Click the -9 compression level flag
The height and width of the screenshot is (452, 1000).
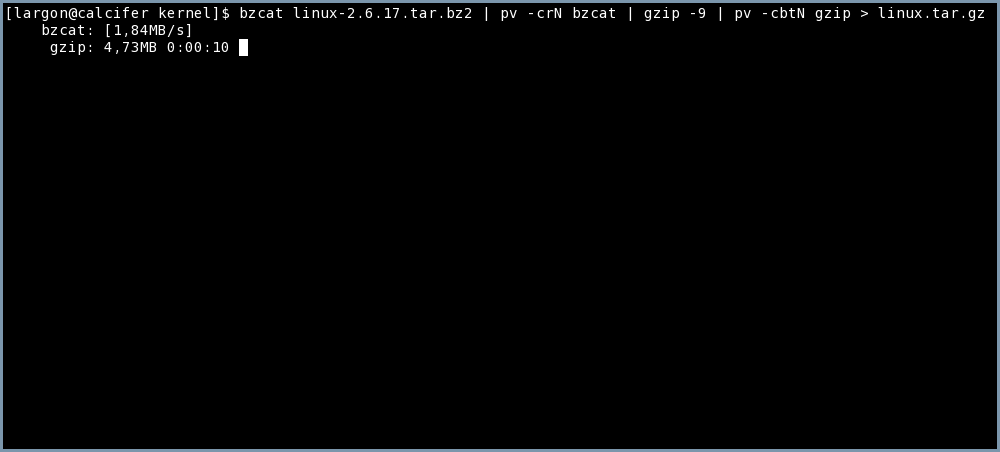(697, 13)
